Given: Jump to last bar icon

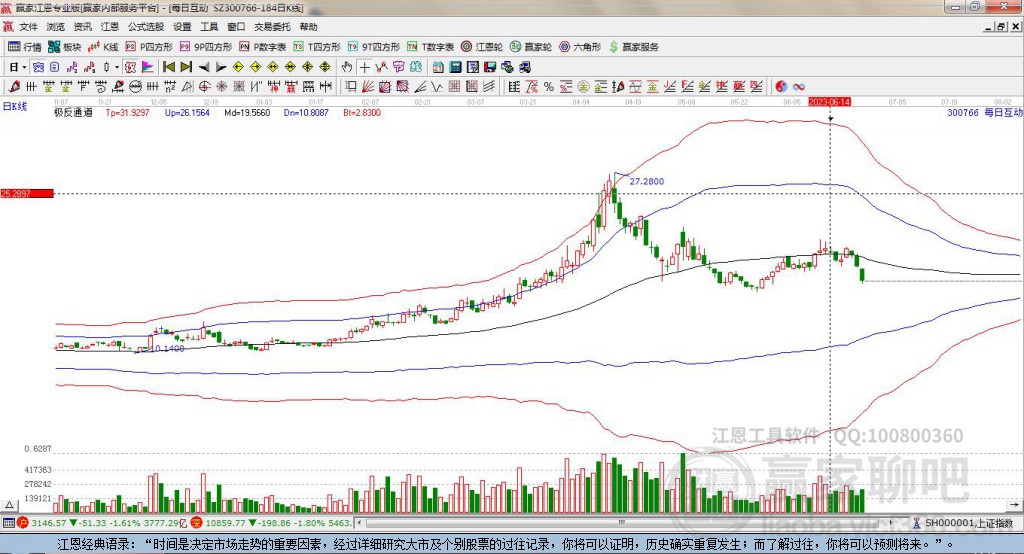Looking at the screenshot, I should pyautogui.click(x=186, y=67).
